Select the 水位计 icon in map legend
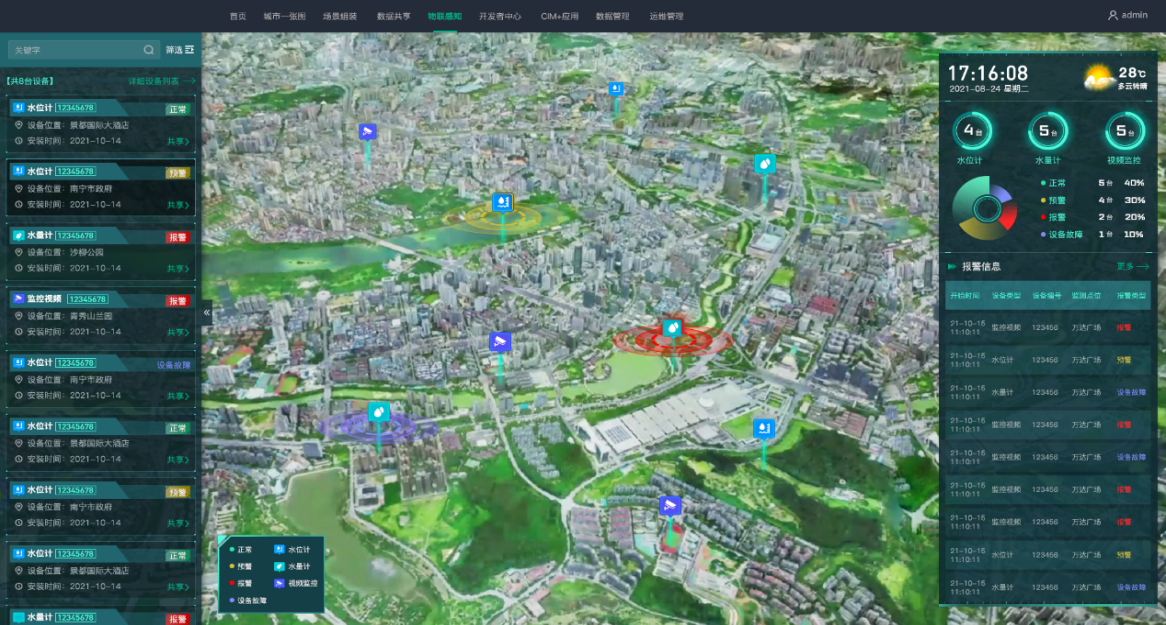Screen dimensions: 1166x625 pos(280,549)
